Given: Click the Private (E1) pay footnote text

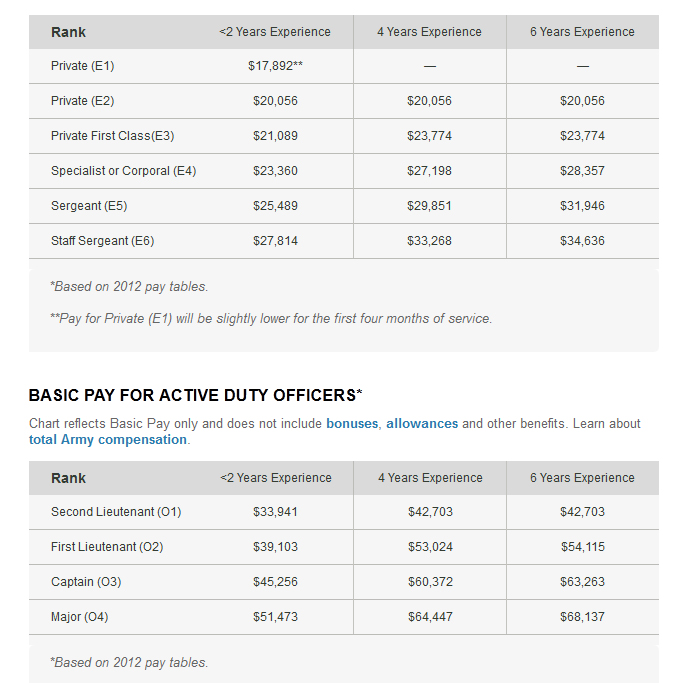Looking at the screenshot, I should click(271, 319).
